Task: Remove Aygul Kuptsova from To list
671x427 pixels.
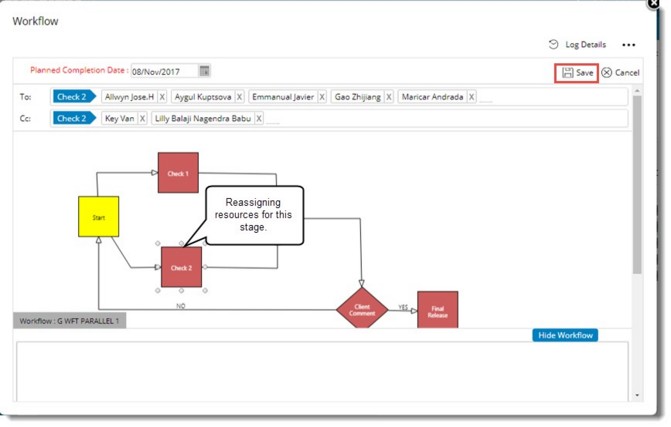Action: coord(239,97)
